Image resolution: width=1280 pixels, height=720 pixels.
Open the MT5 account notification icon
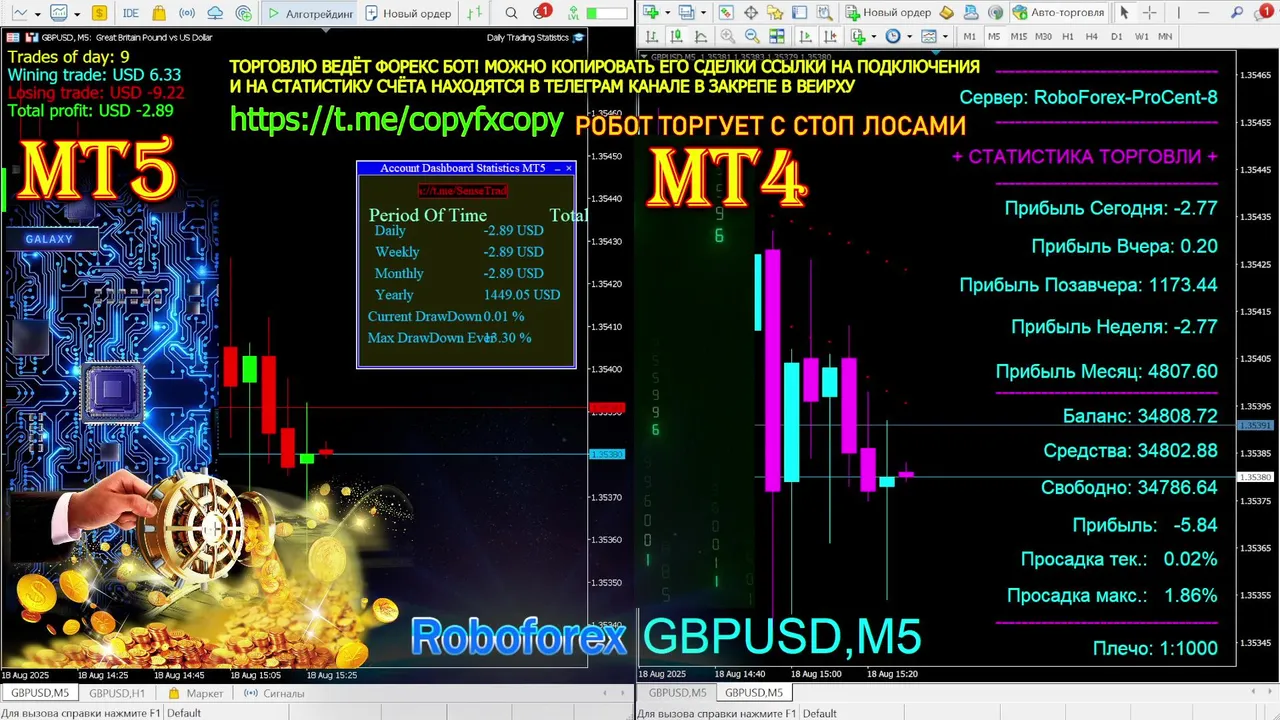[x=540, y=12]
